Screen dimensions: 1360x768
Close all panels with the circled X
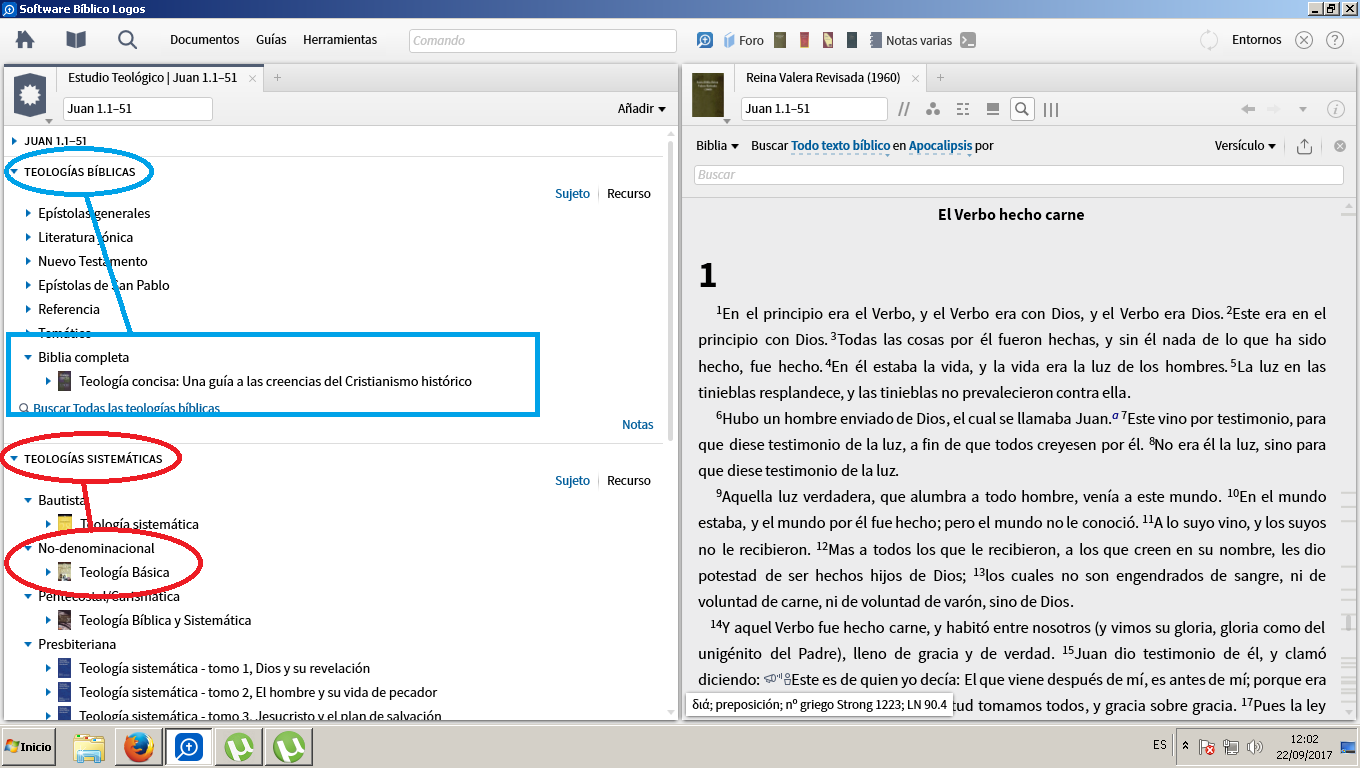pos(1304,40)
